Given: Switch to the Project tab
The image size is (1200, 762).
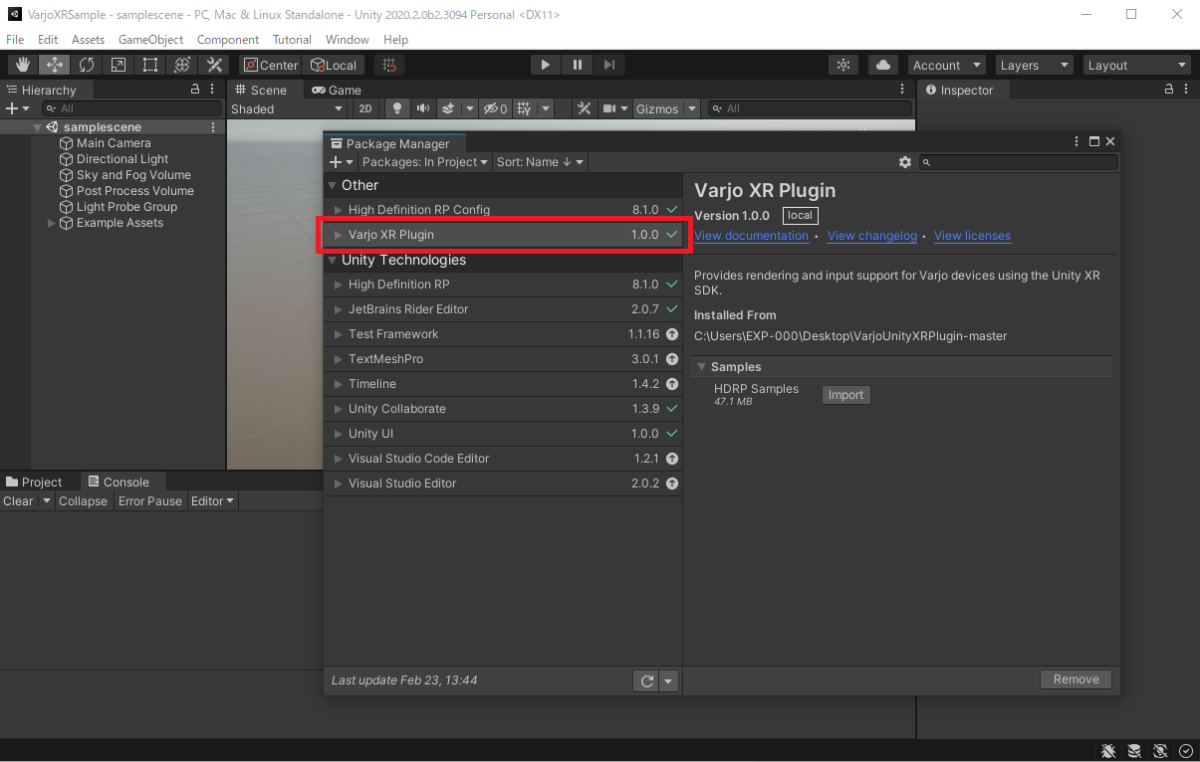Looking at the screenshot, I should (34, 482).
